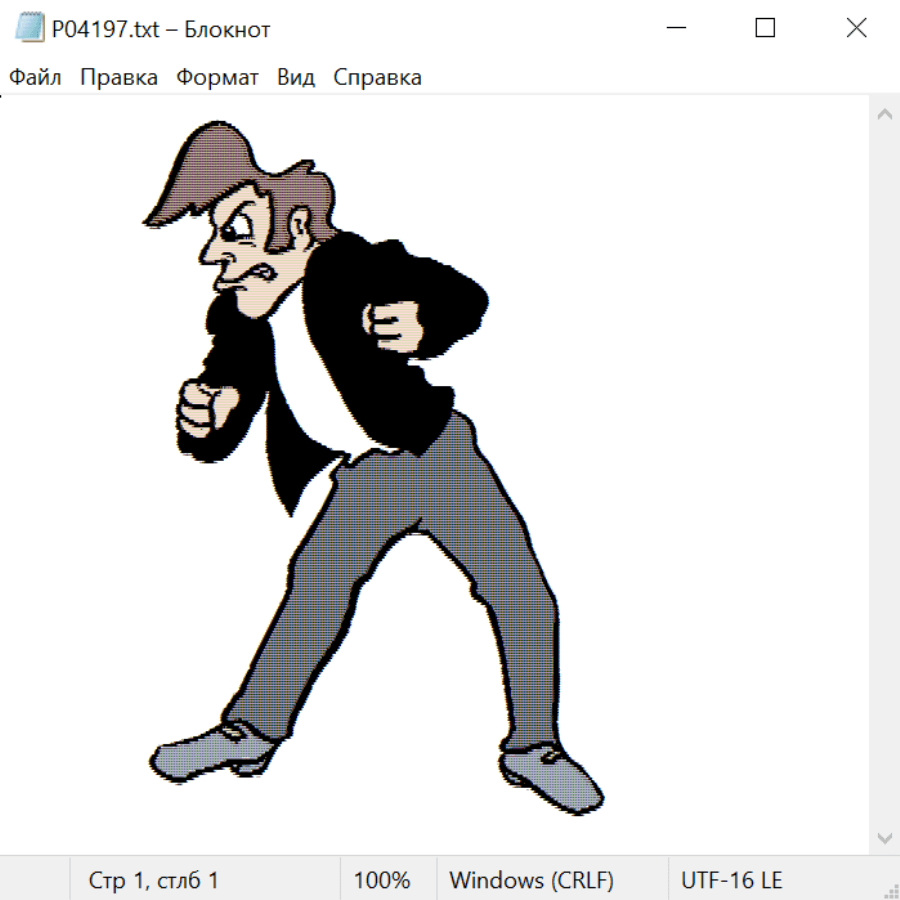This screenshot has height=900, width=900.
Task: Open the Формат menu
Action: coord(217,78)
